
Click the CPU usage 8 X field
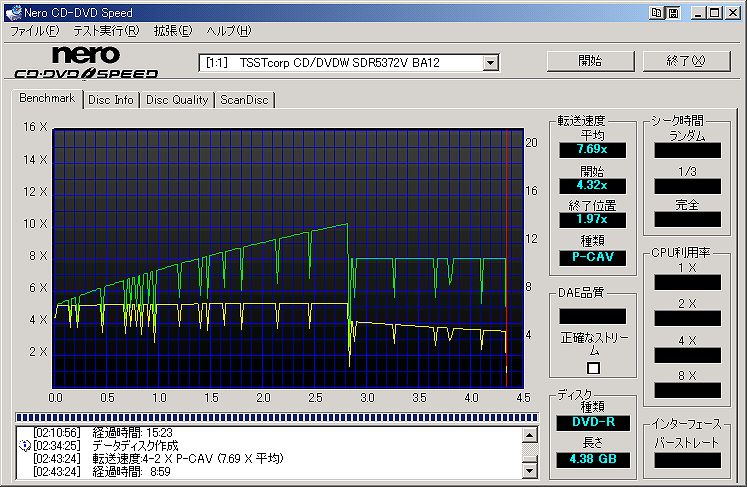[x=687, y=391]
